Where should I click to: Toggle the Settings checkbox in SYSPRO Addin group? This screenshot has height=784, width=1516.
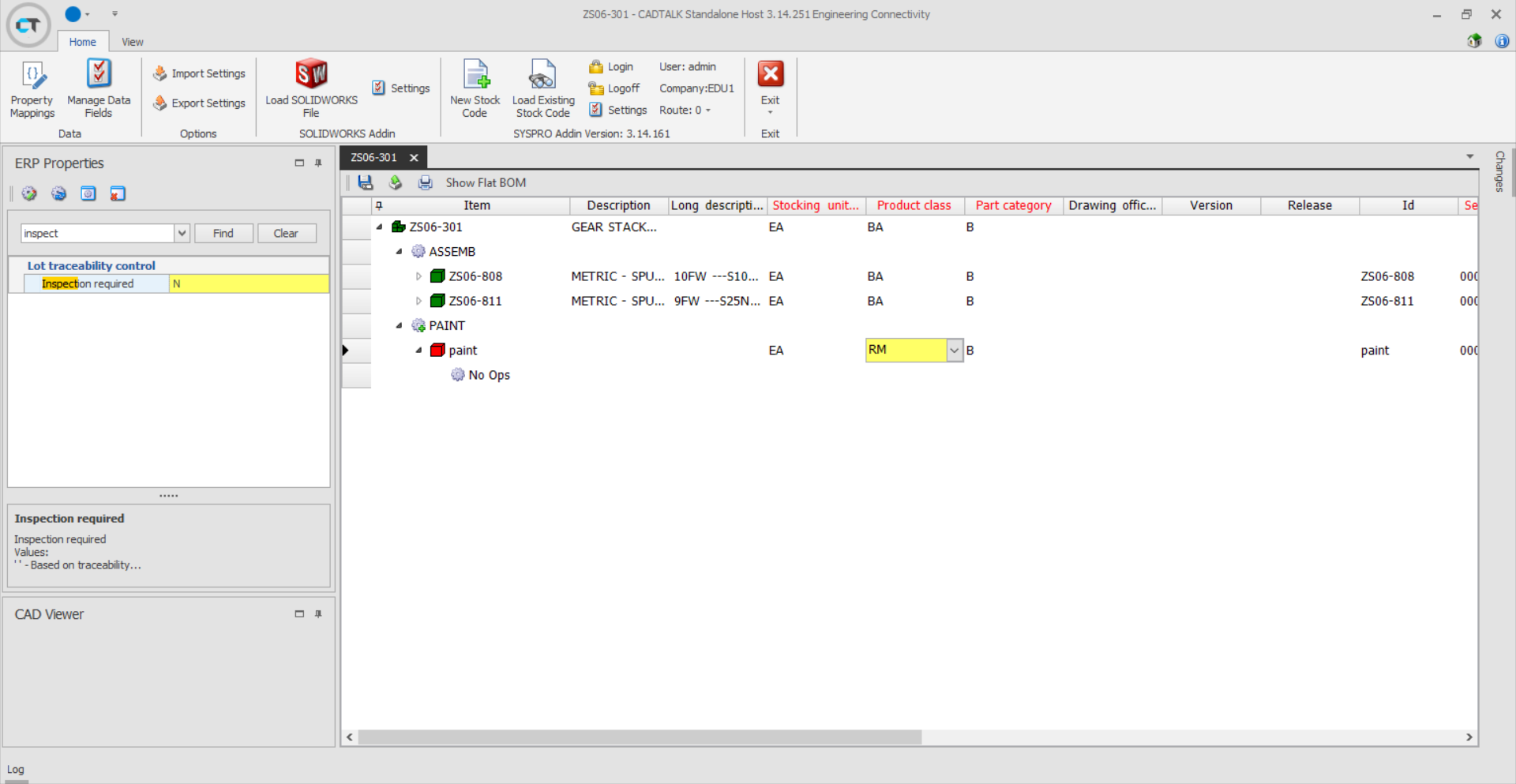tap(595, 110)
